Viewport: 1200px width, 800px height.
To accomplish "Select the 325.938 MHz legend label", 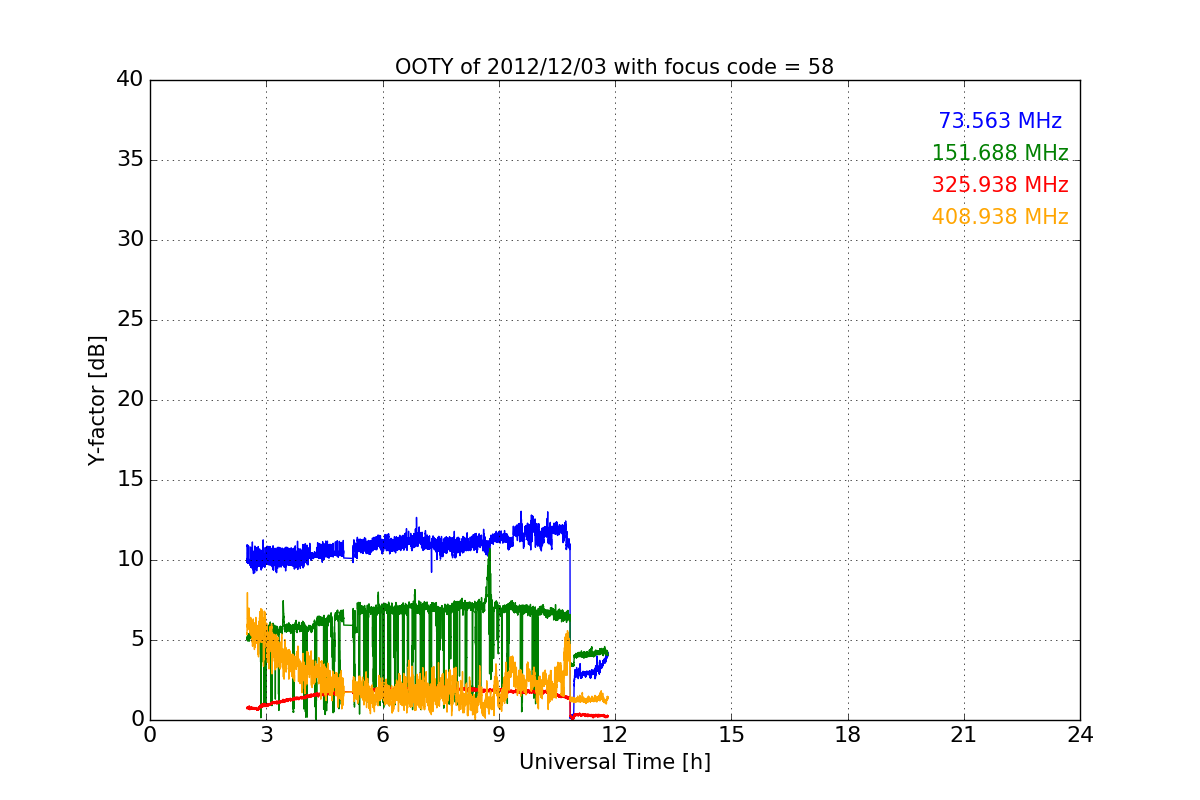I will coord(1000,185).
